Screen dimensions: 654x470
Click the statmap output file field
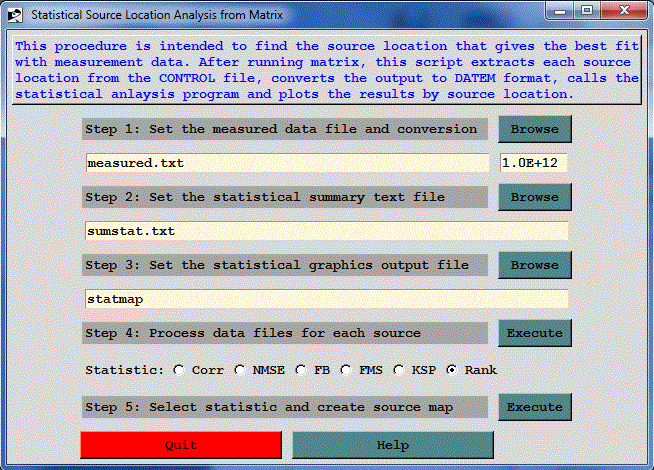[x=326, y=299]
